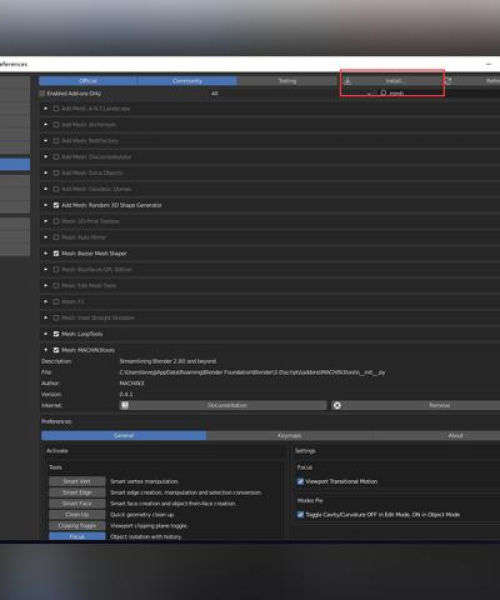The image size is (500, 600).
Task: Click the Install... button
Action: pyautogui.click(x=393, y=81)
